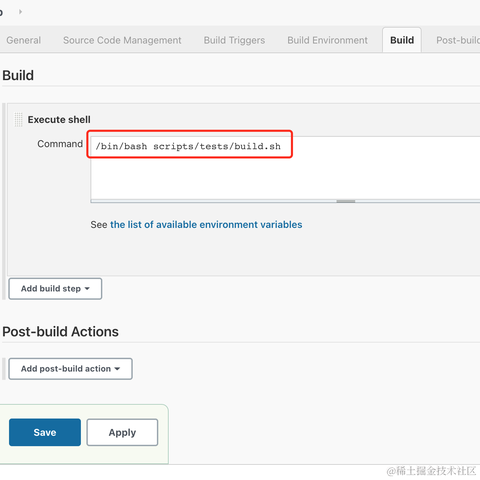480x480 pixels.
Task: Click the Post-build Actions heading
Action: (60, 332)
